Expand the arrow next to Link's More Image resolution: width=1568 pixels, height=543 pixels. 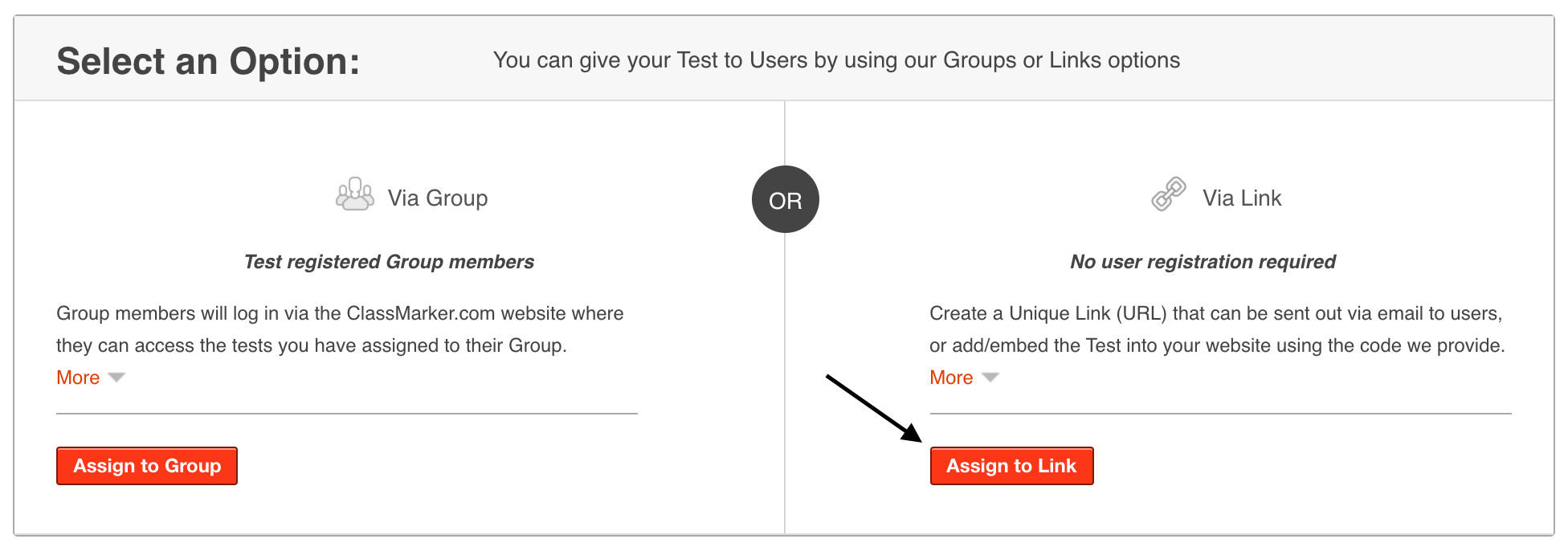pos(990,378)
